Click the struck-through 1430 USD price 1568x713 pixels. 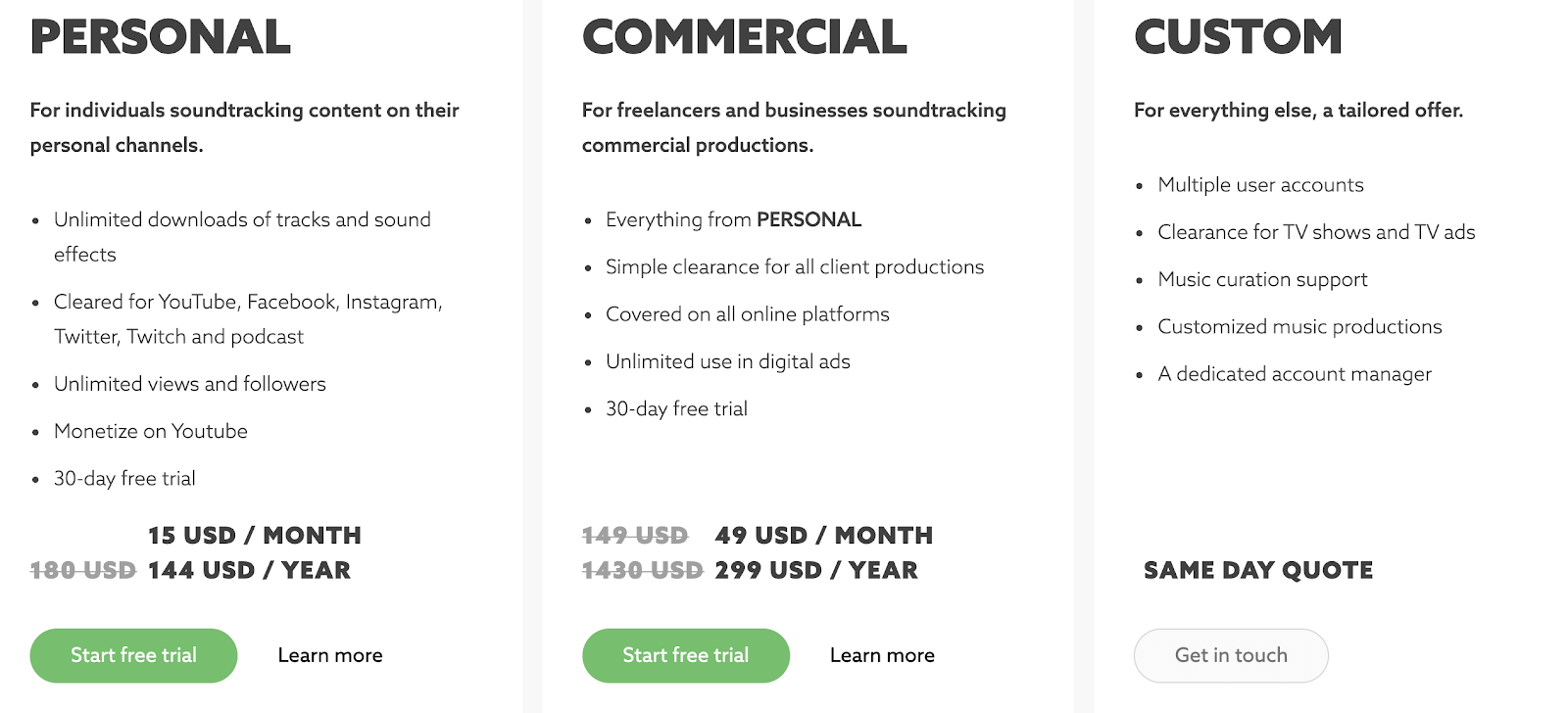coord(643,570)
